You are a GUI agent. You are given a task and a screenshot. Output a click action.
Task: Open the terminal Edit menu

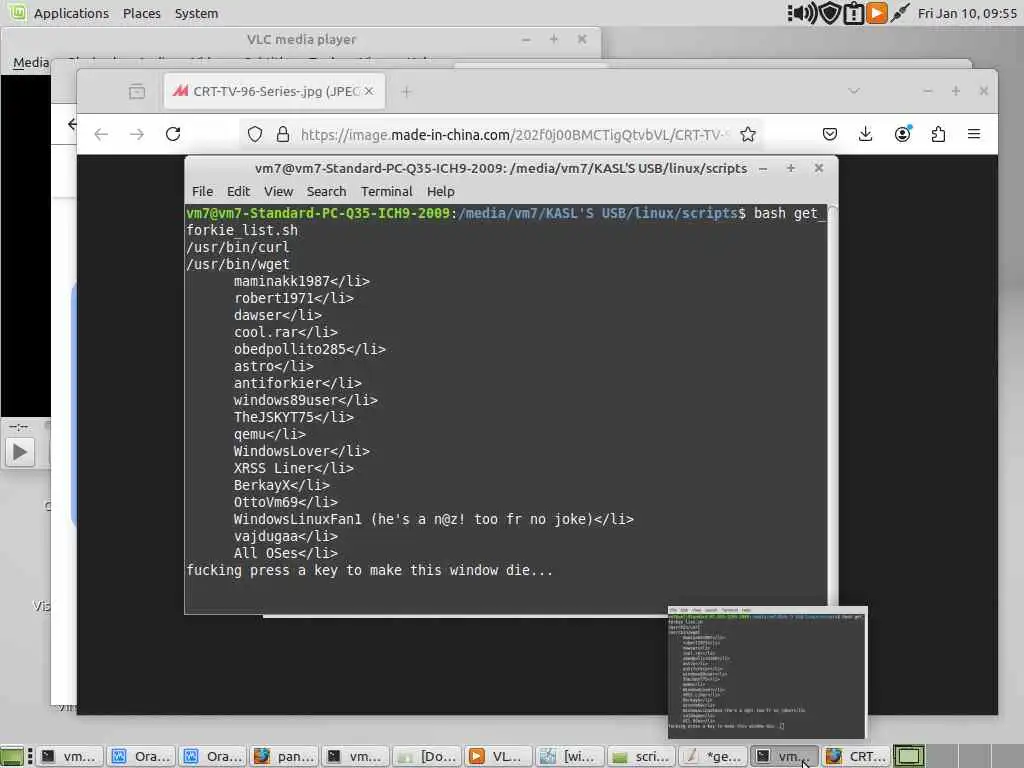238,191
